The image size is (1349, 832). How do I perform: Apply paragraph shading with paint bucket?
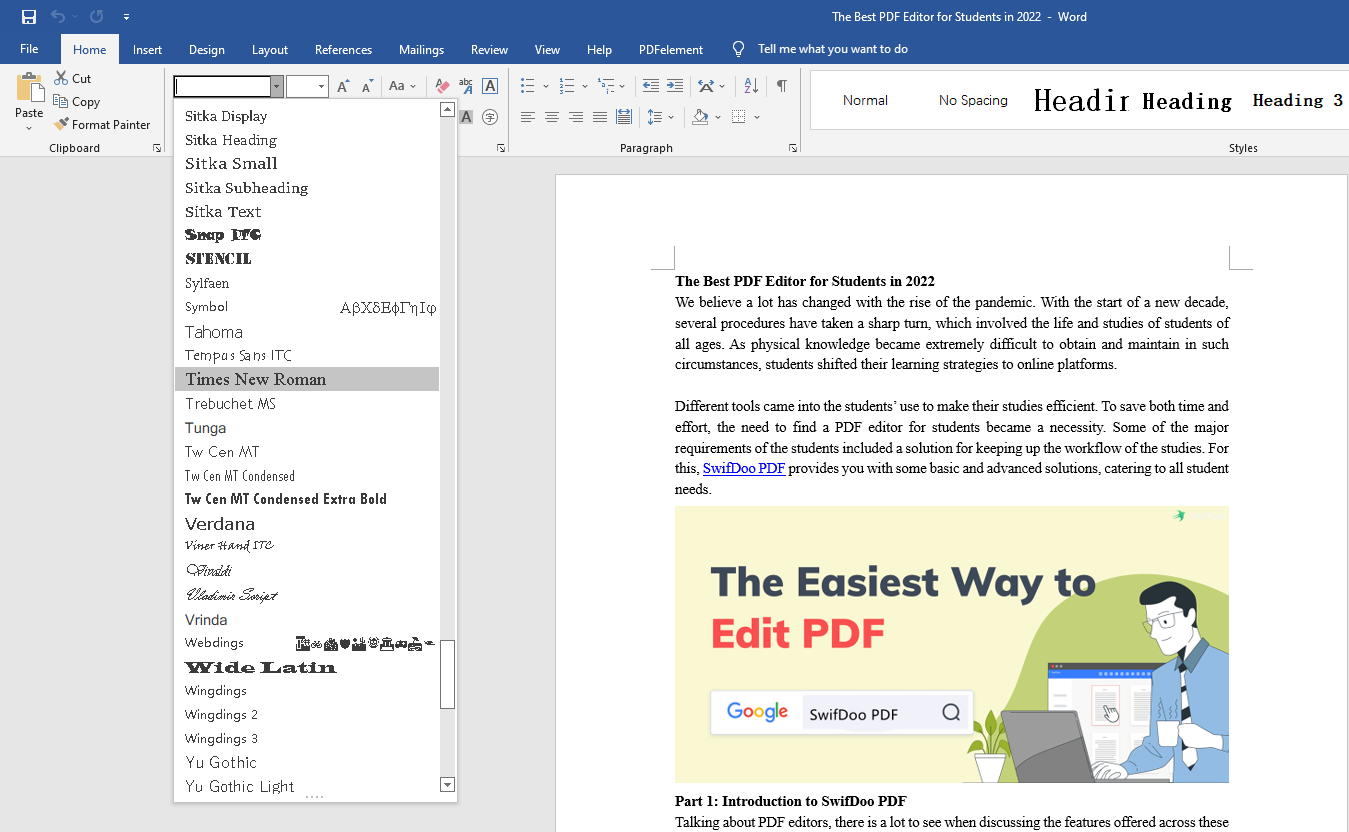pyautogui.click(x=700, y=117)
